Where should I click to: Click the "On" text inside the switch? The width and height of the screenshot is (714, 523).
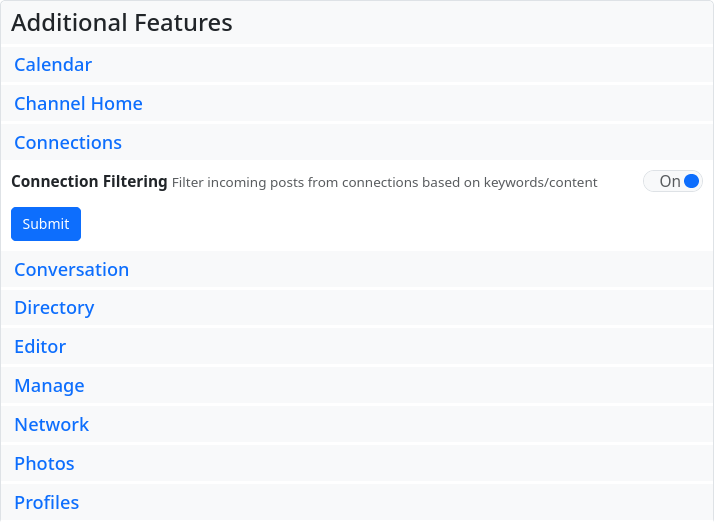pos(669,181)
